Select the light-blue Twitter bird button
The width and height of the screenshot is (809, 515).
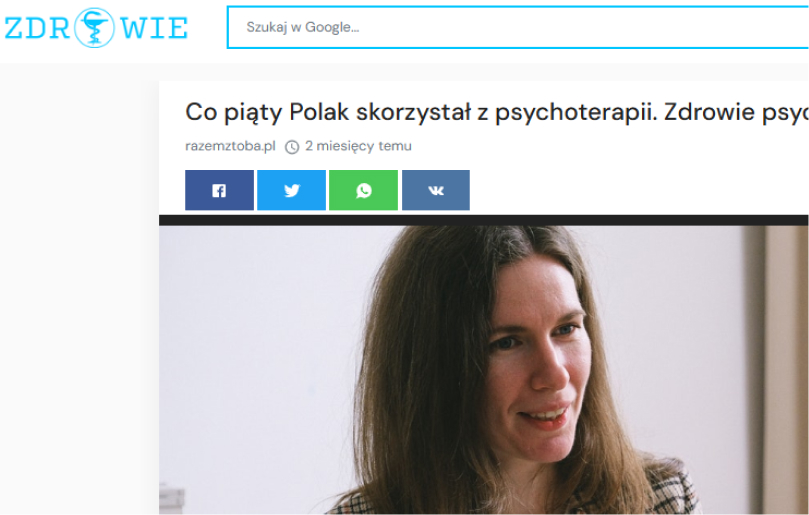pyautogui.click(x=292, y=190)
